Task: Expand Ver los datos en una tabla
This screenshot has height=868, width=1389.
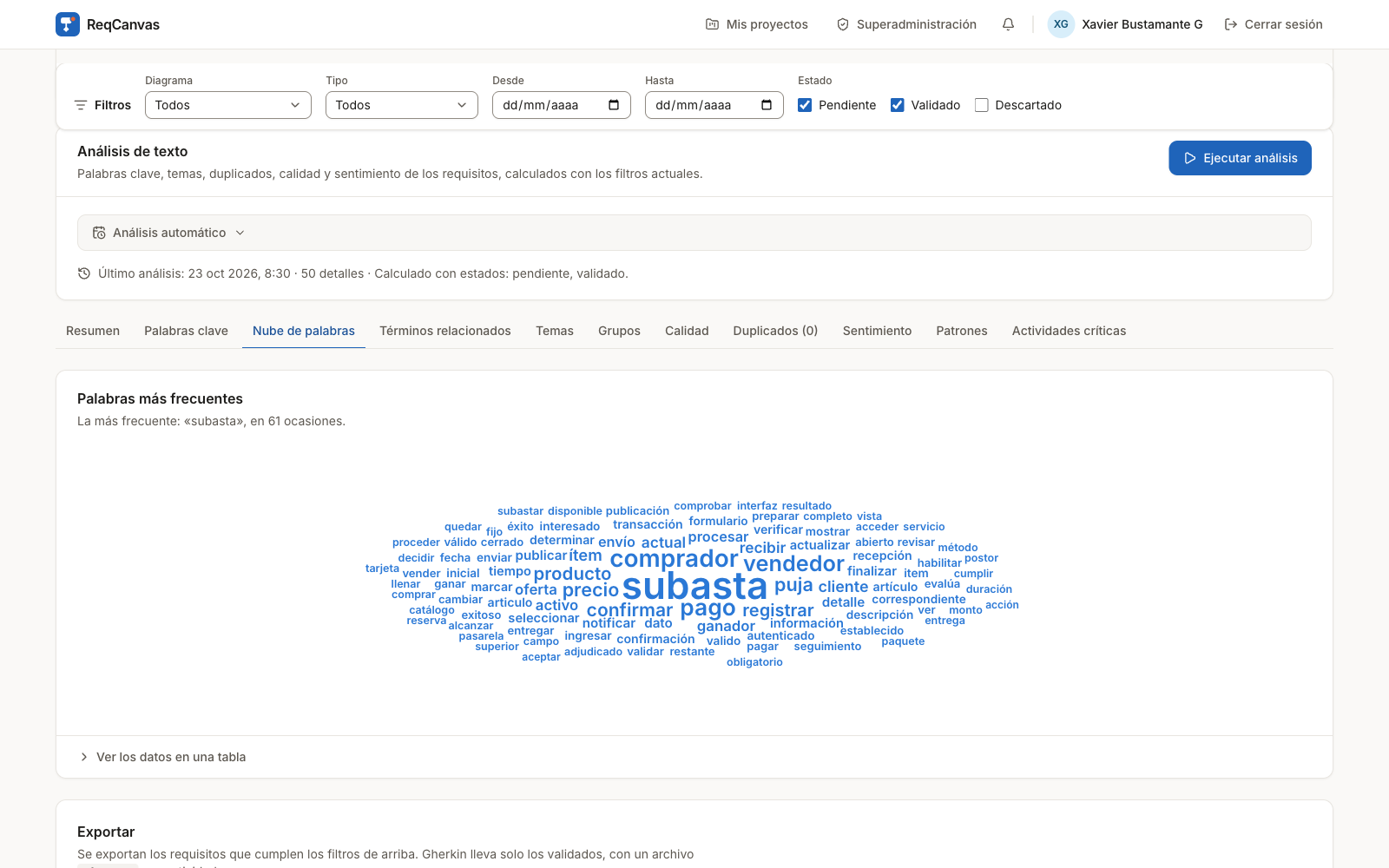Action: [162, 757]
